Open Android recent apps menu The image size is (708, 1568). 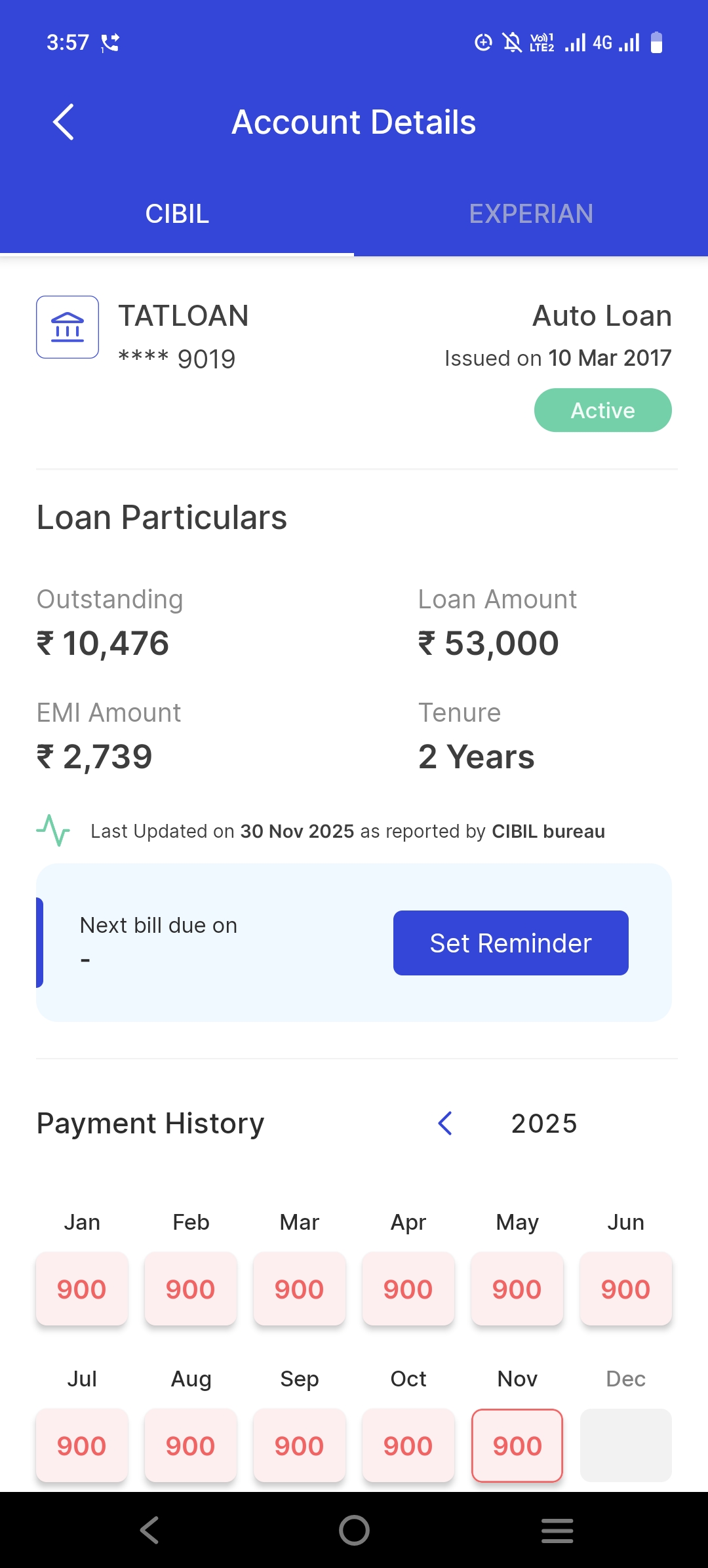557,1531
